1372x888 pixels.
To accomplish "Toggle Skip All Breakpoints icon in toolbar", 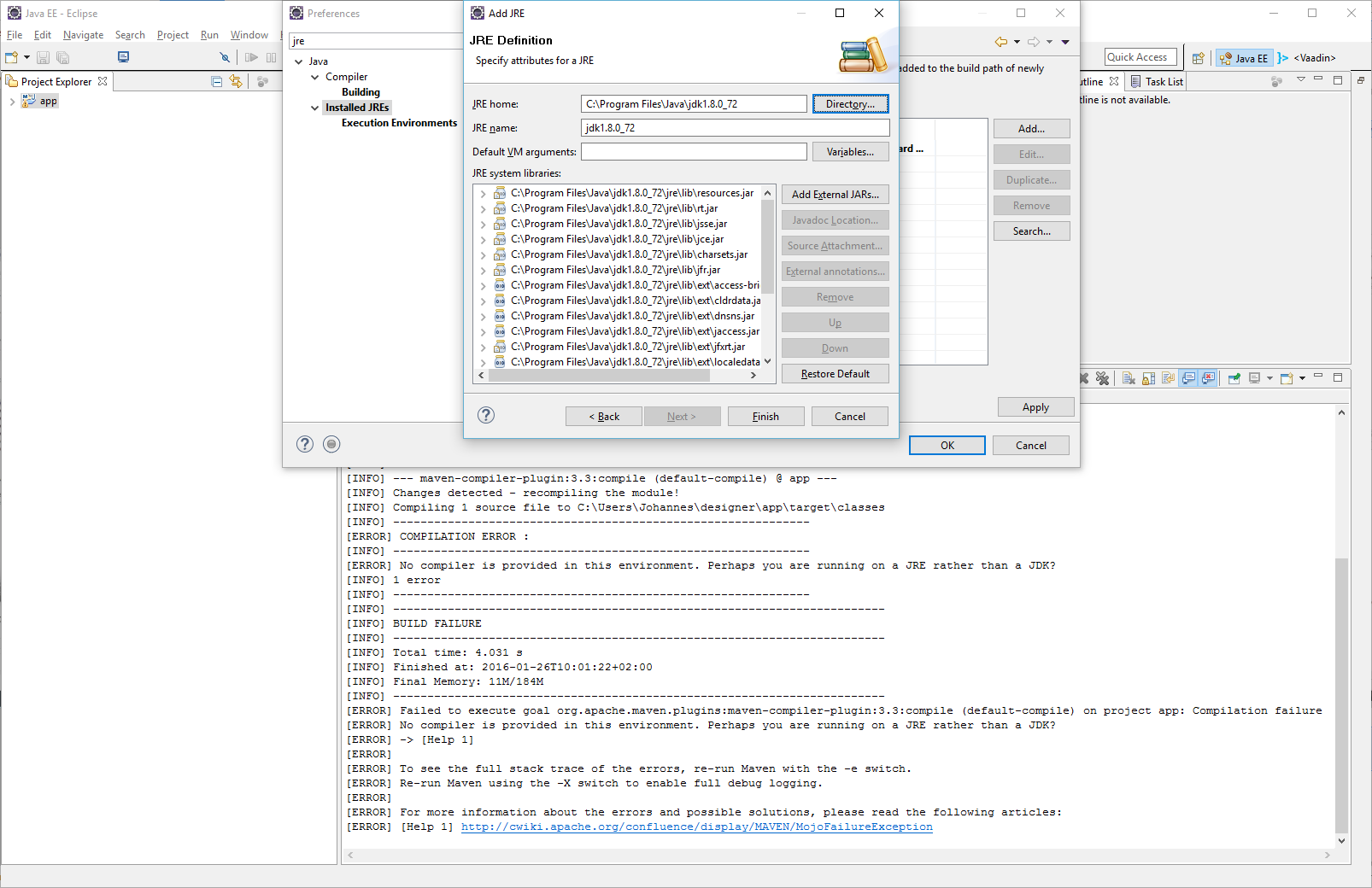I will point(224,57).
